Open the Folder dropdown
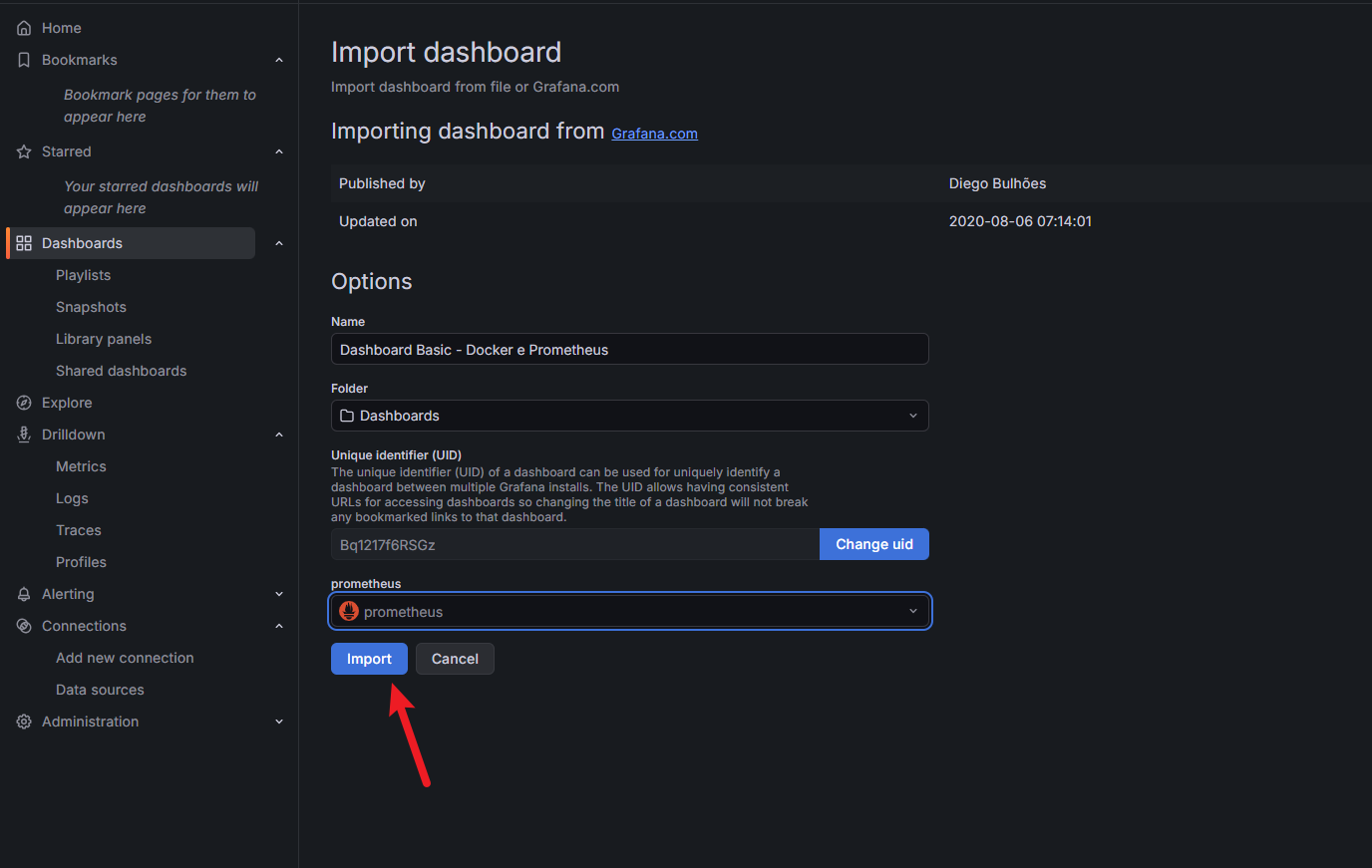 [x=629, y=416]
